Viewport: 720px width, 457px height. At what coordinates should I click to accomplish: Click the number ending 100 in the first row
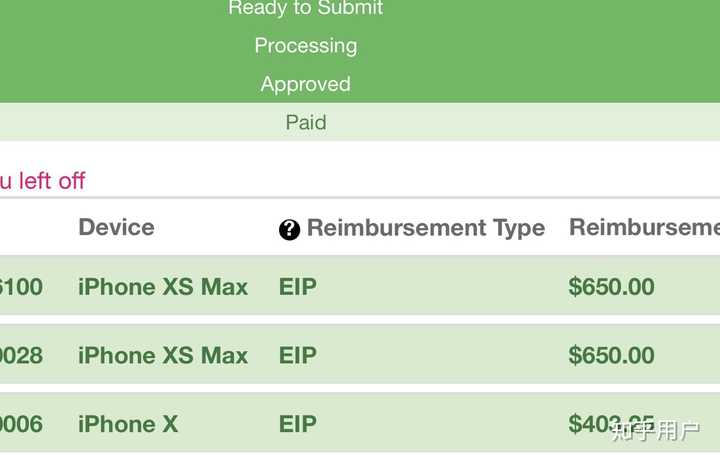tap(21, 287)
